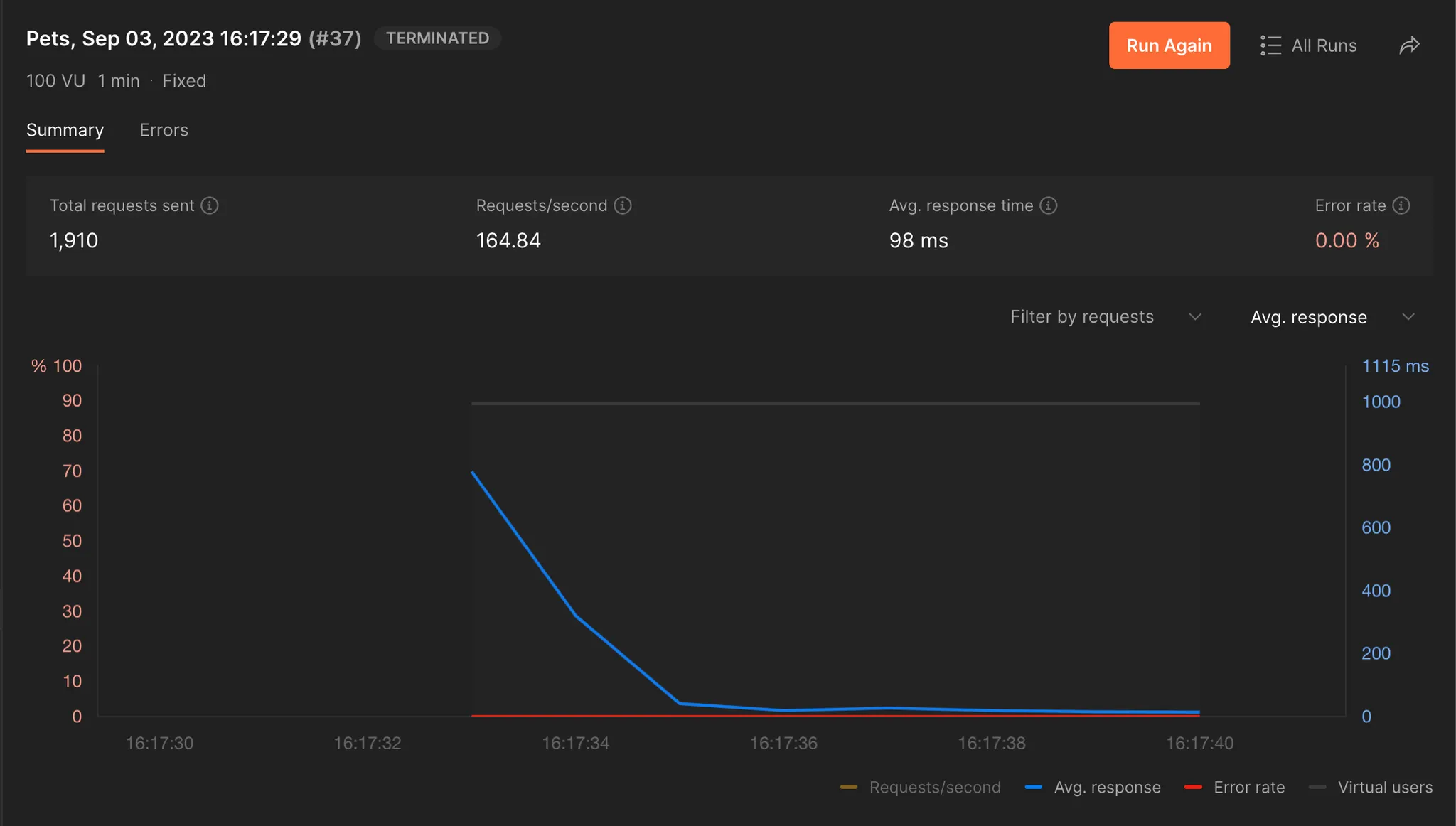
Task: Click info icon next to Total requests sent
Action: [x=209, y=205]
